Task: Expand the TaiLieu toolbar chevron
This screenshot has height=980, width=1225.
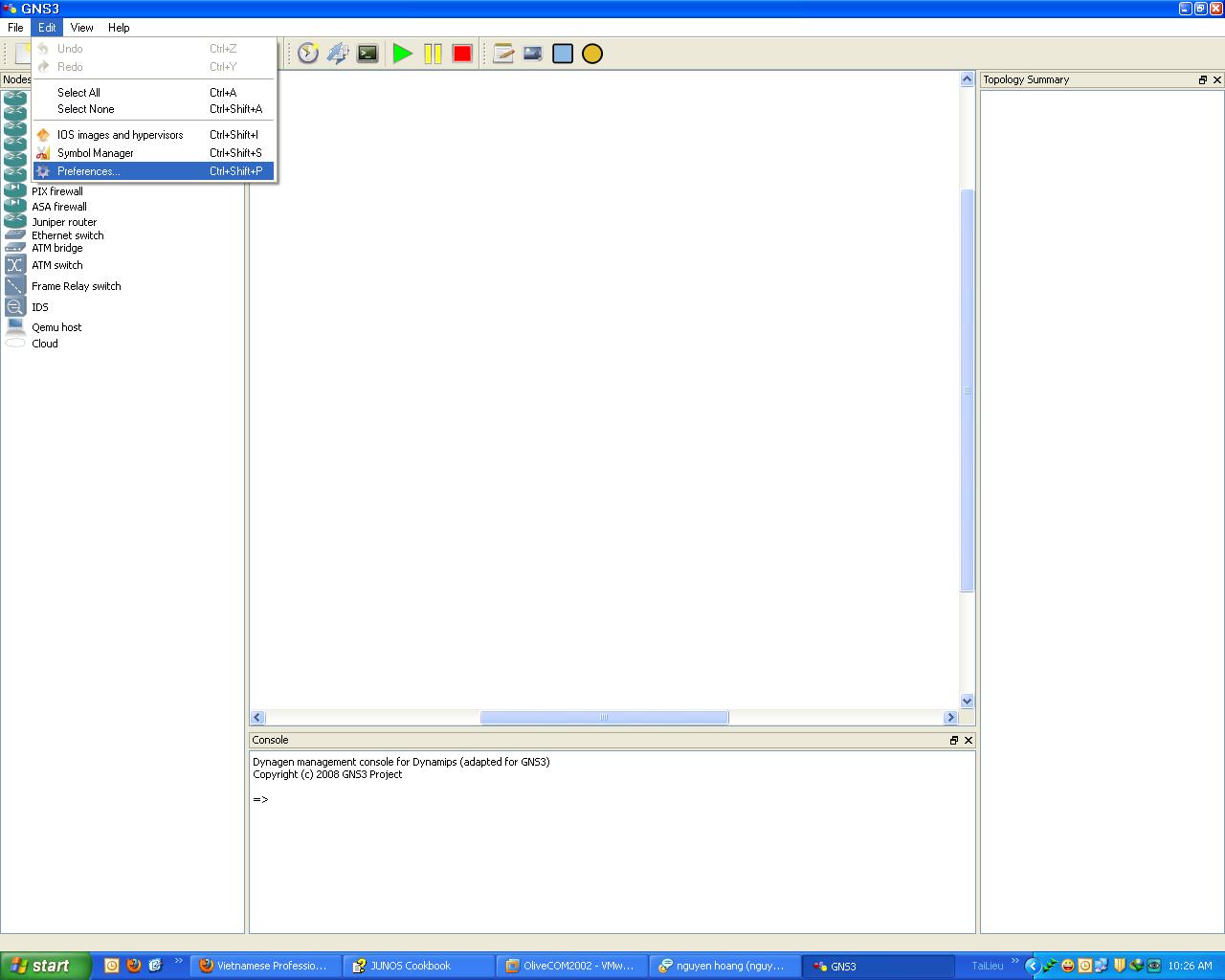Action: [x=1015, y=961]
